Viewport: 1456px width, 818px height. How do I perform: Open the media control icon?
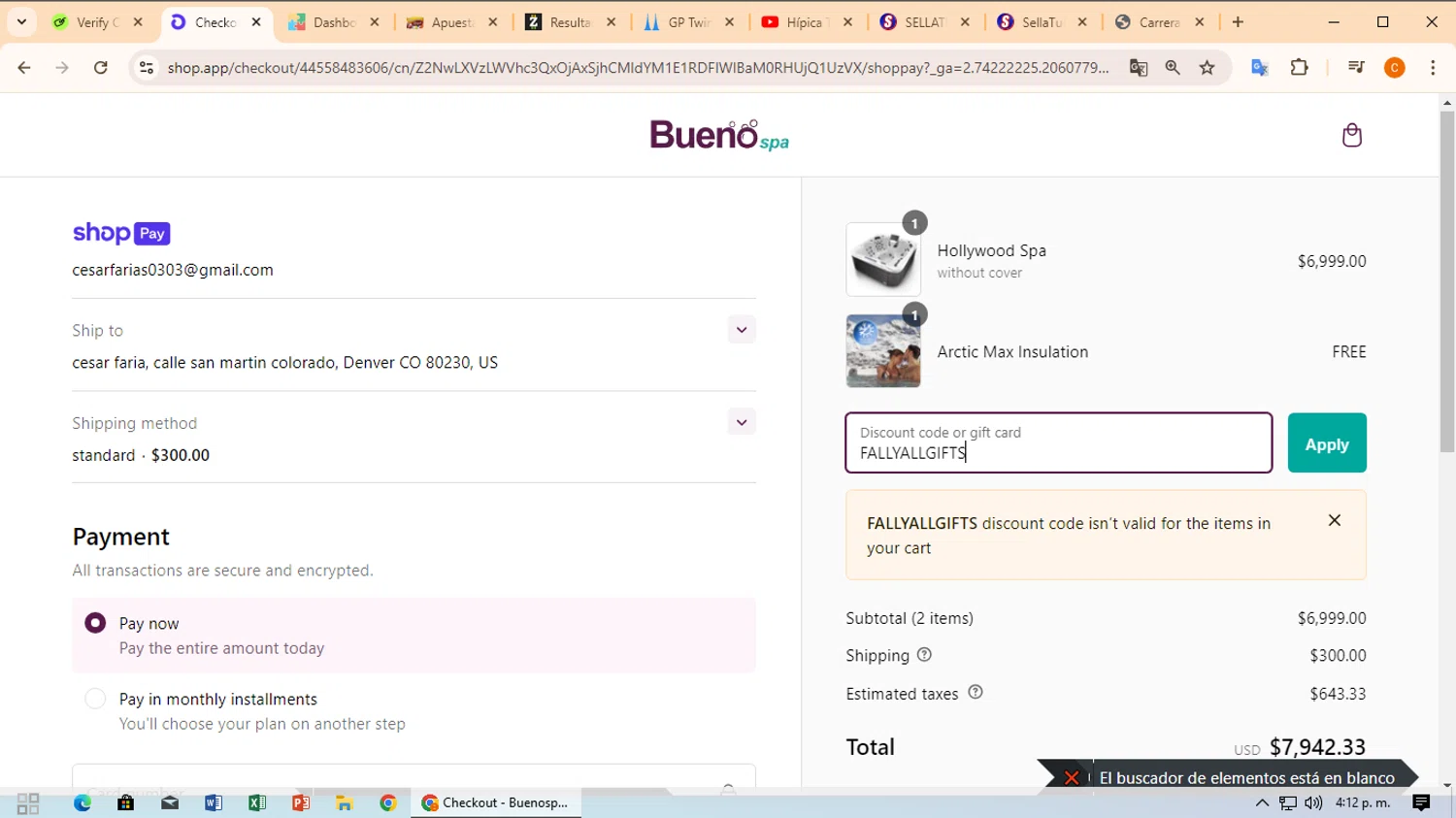[x=1356, y=67]
